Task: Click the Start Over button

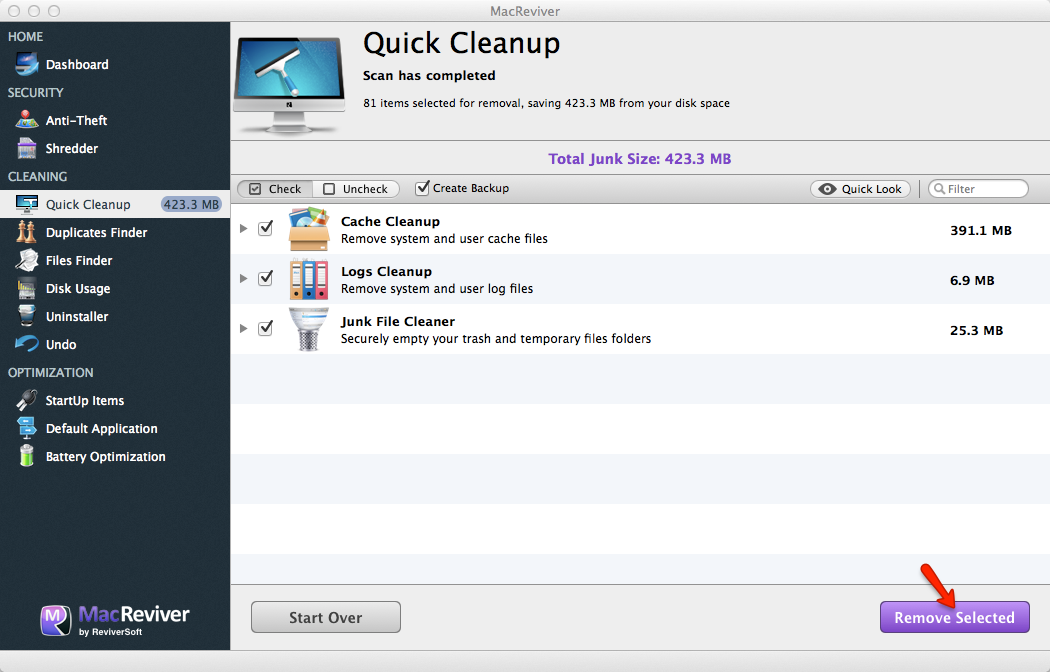Action: [x=325, y=617]
